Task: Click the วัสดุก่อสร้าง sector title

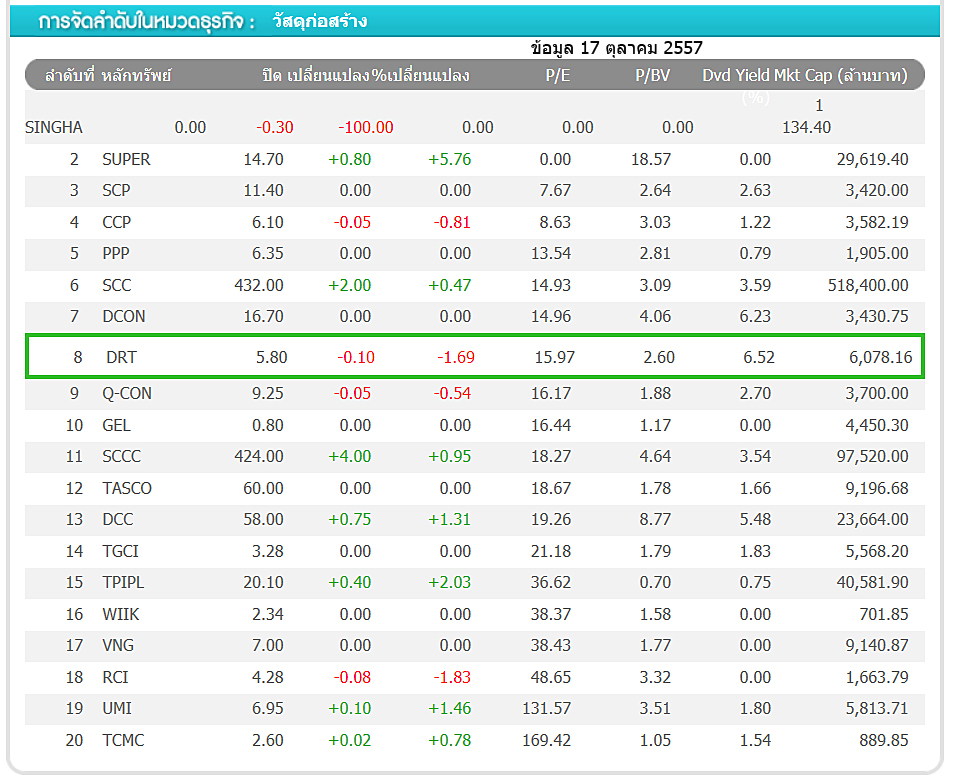Action: pyautogui.click(x=320, y=21)
